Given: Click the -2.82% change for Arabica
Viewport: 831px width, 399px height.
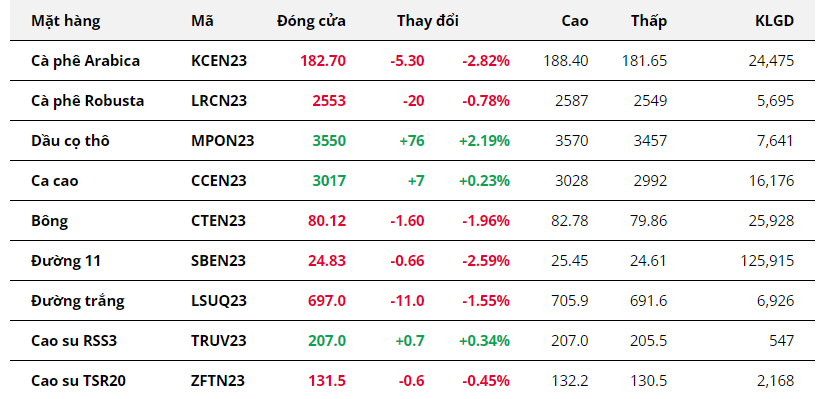Looking at the screenshot, I should point(485,61).
